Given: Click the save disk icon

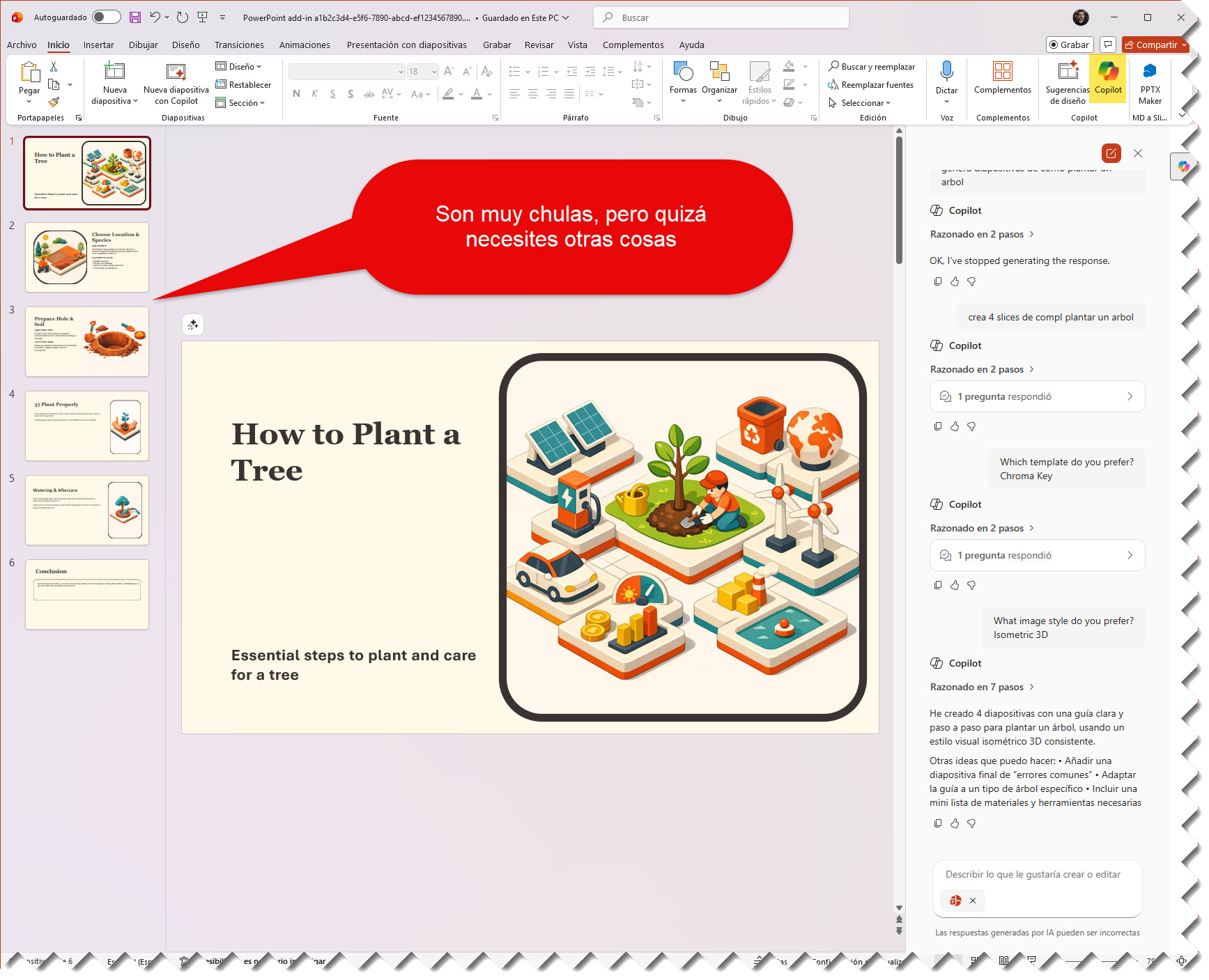Looking at the screenshot, I should [x=135, y=17].
